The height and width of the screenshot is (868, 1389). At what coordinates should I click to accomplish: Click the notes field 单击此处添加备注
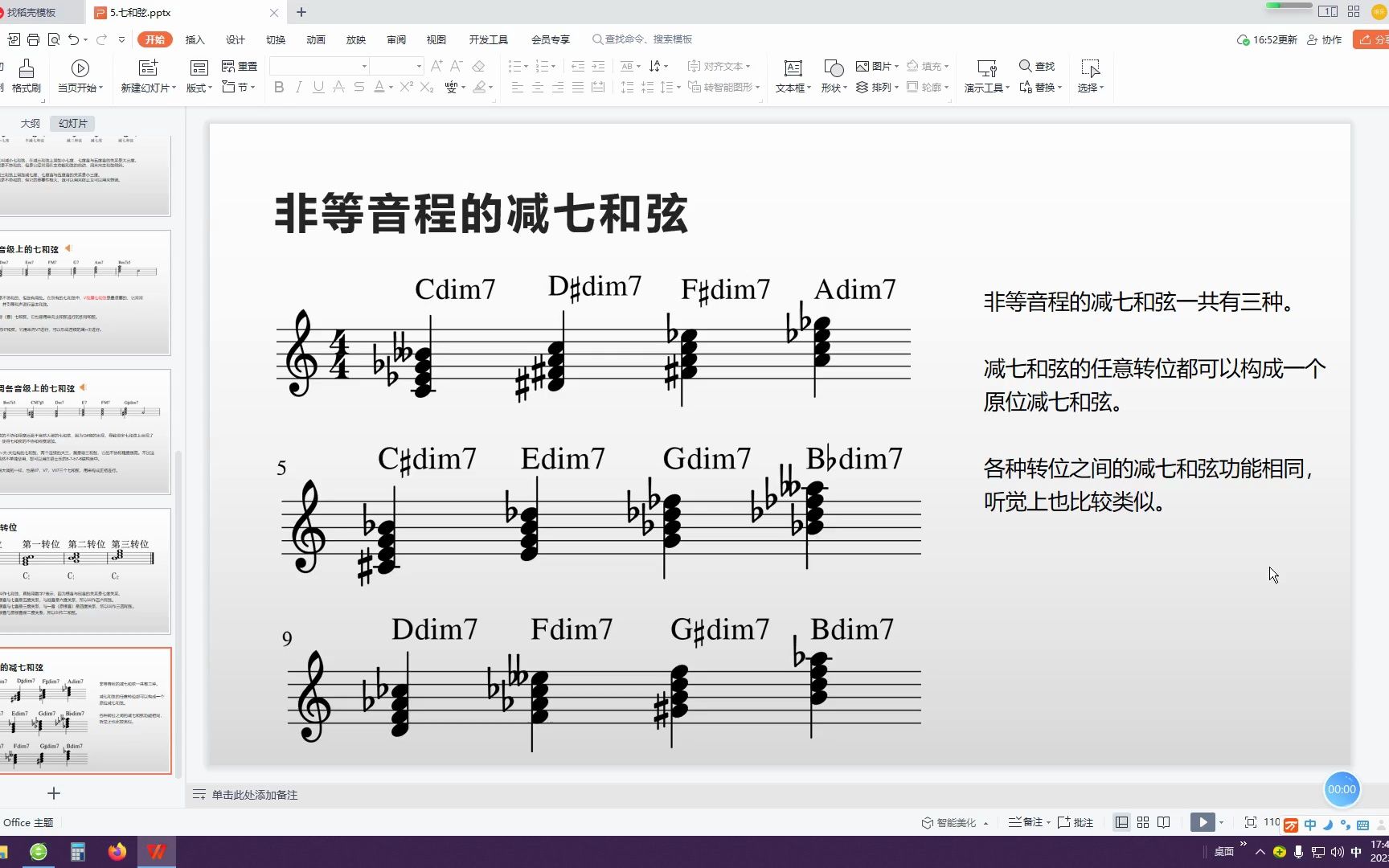[254, 795]
